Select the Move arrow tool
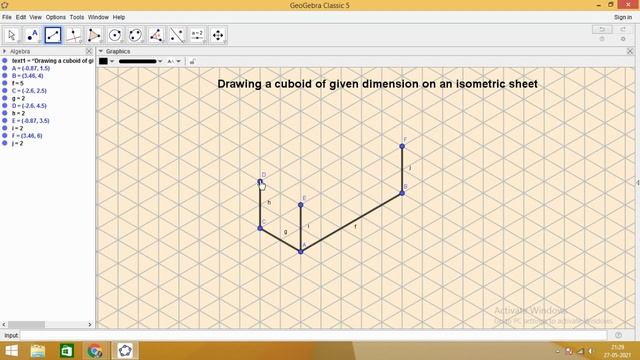Viewport: 640px width, 360px height. click(12, 35)
